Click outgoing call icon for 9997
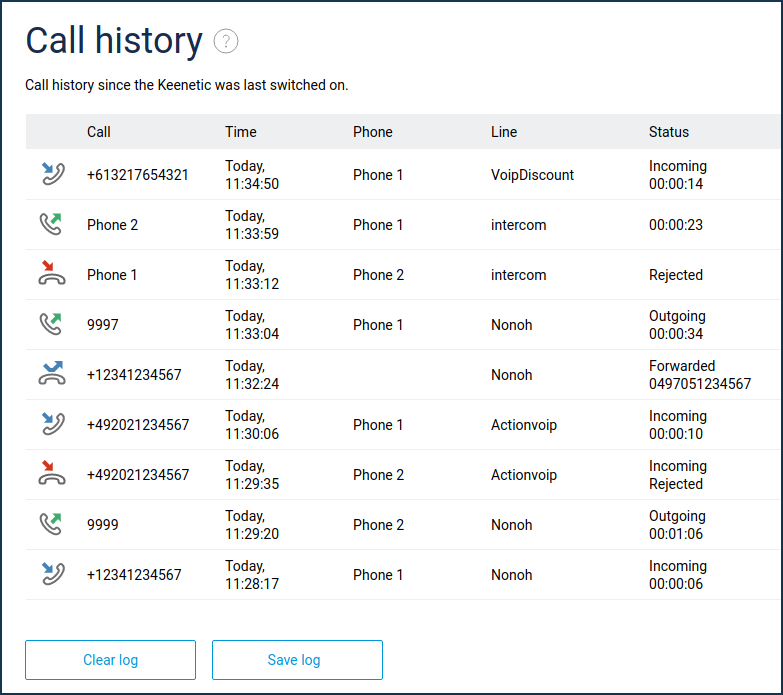 tap(52, 324)
